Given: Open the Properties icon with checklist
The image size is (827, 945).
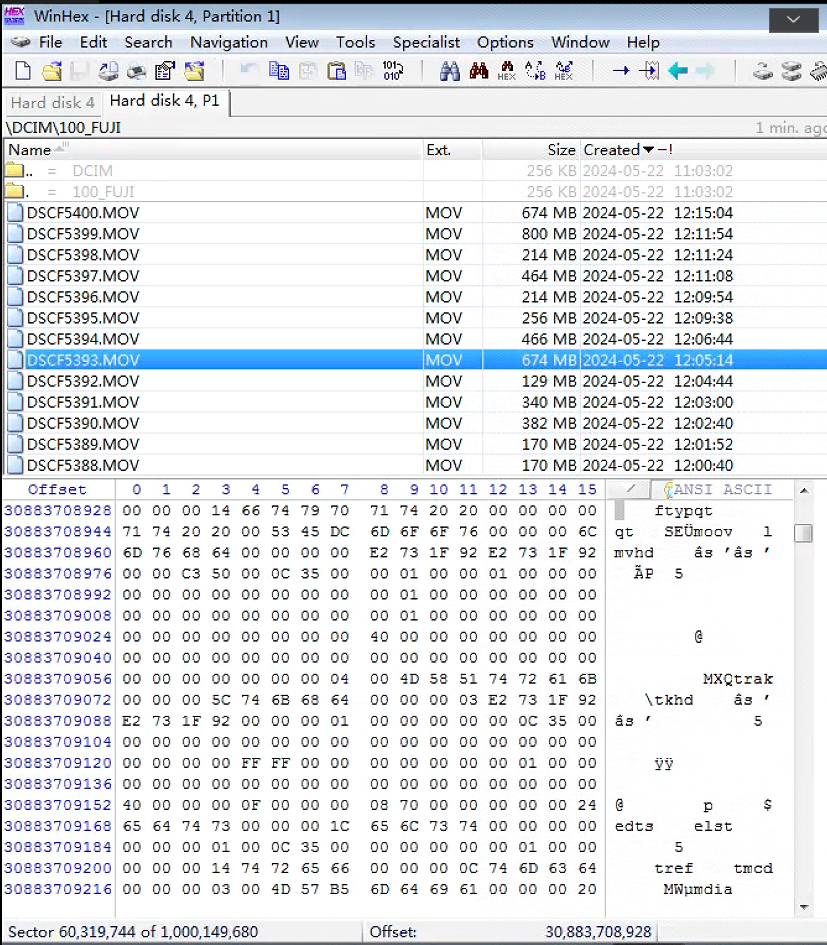Looking at the screenshot, I should pyautogui.click(x=165, y=71).
